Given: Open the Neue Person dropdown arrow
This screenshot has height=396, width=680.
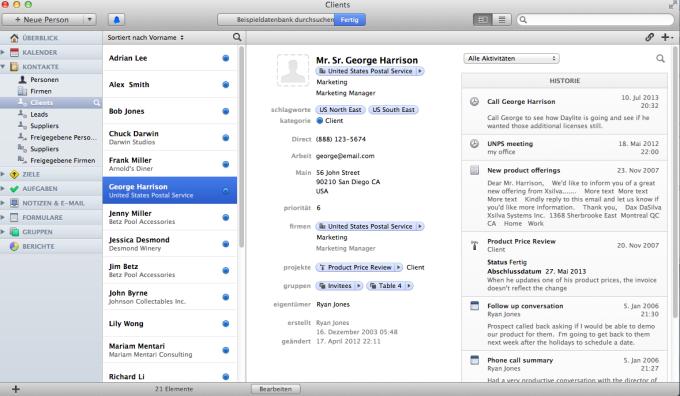Looking at the screenshot, I should tap(90, 20).
